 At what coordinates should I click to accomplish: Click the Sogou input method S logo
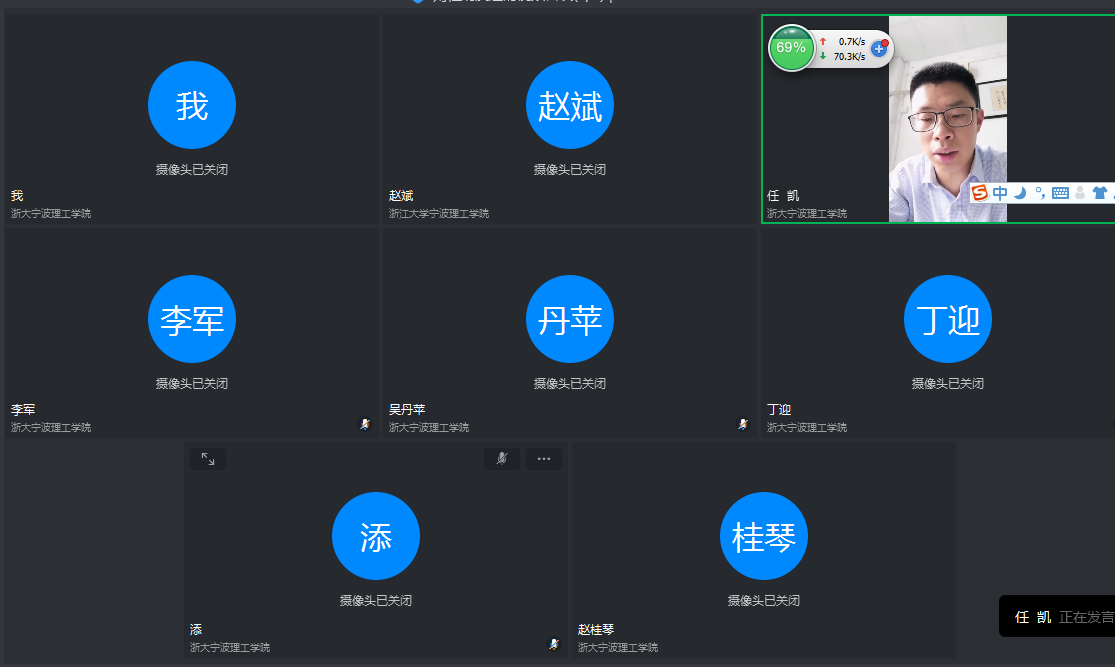pyautogui.click(x=980, y=193)
